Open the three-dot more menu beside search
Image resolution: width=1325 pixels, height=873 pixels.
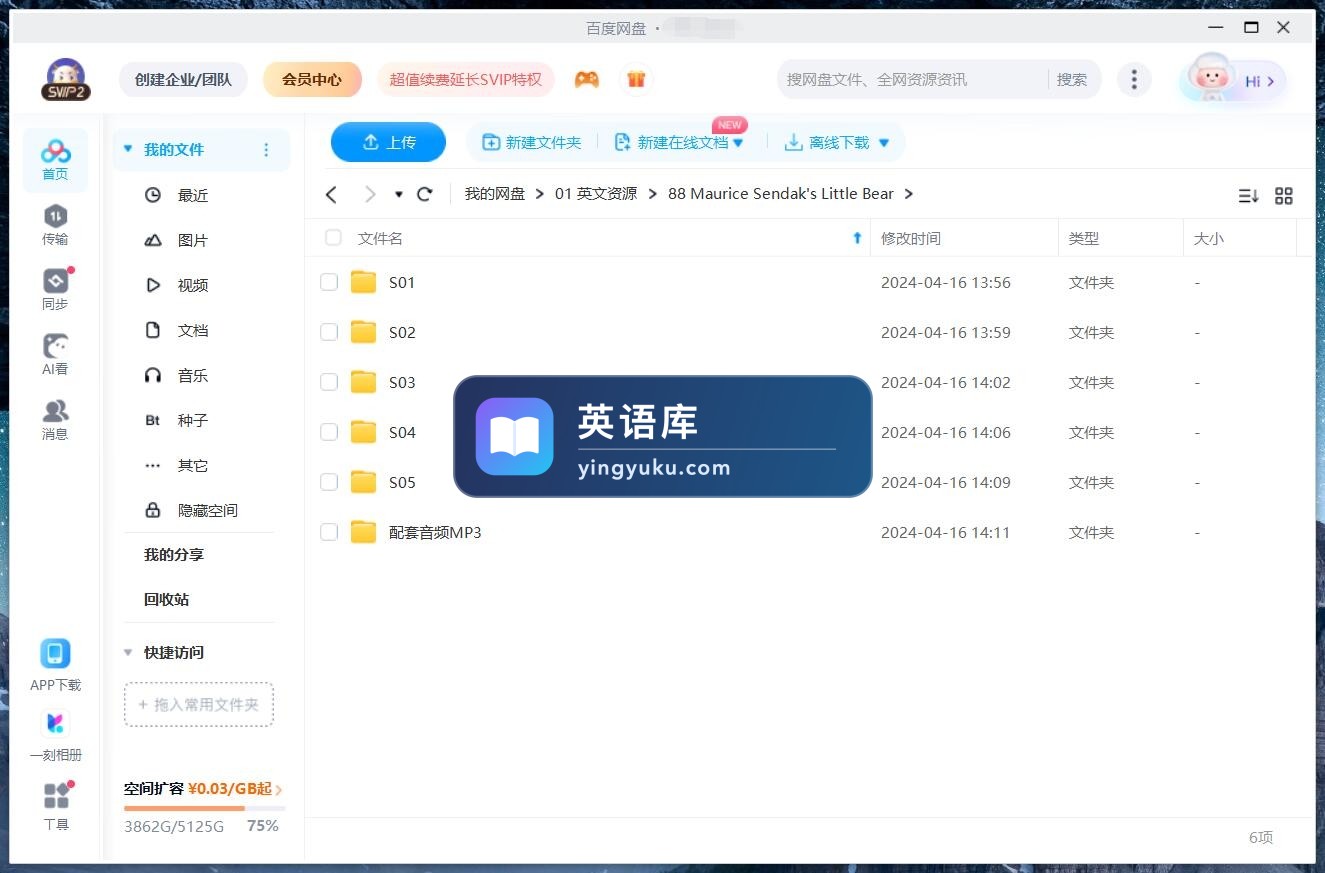1133,80
